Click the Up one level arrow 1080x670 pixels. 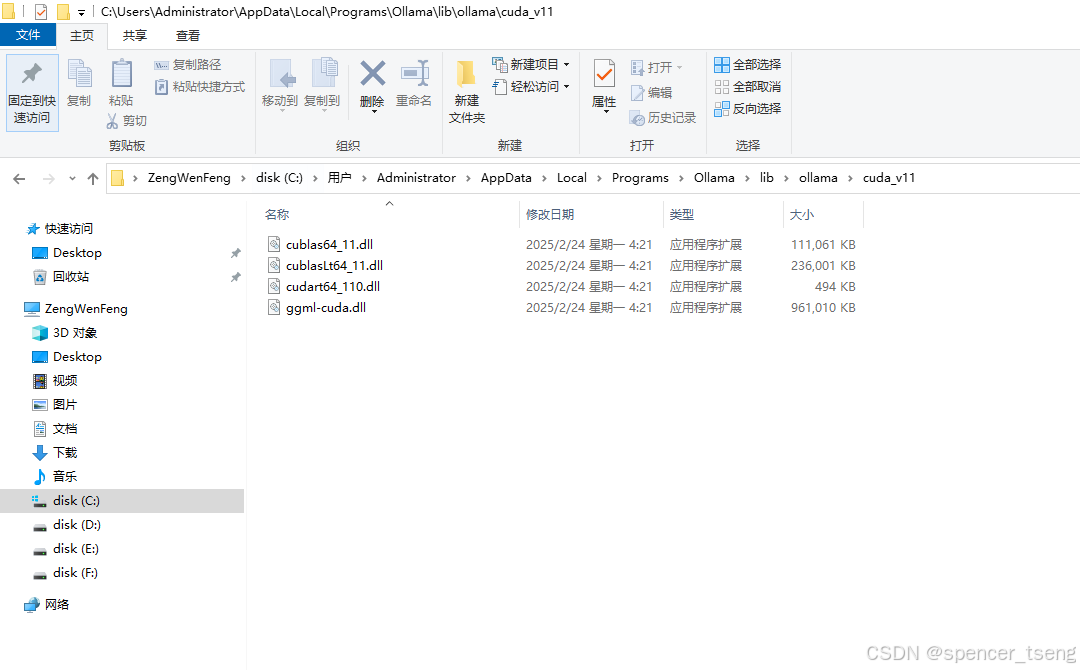(x=93, y=179)
